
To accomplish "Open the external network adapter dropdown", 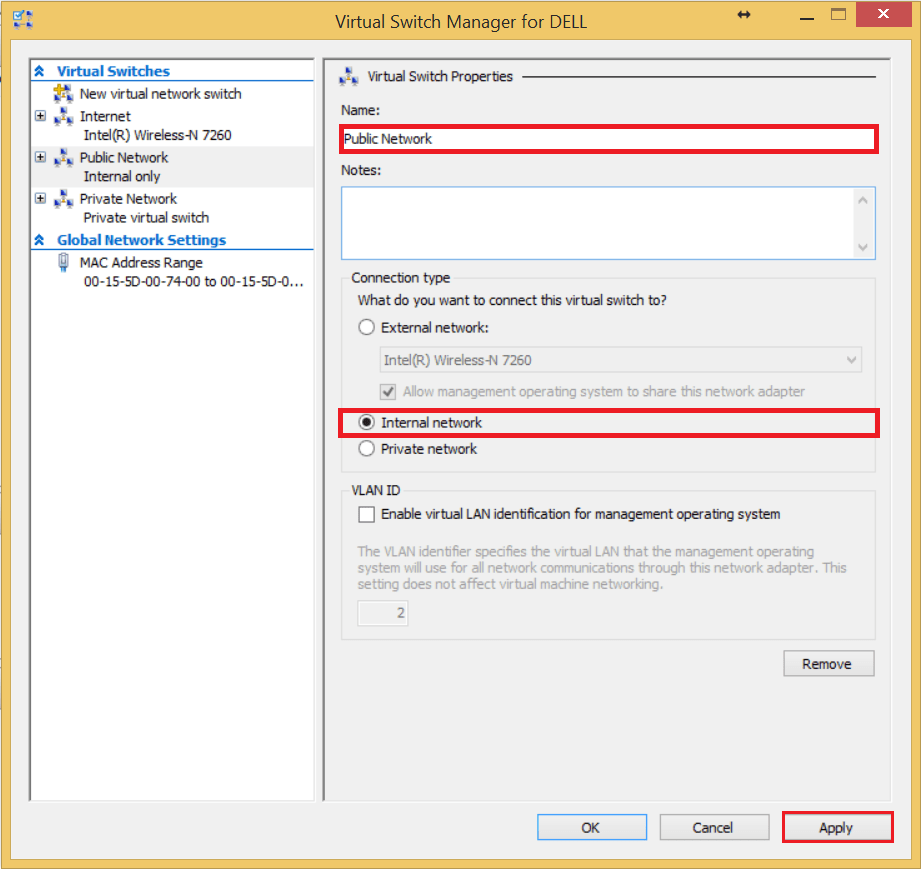I will tap(849, 360).
